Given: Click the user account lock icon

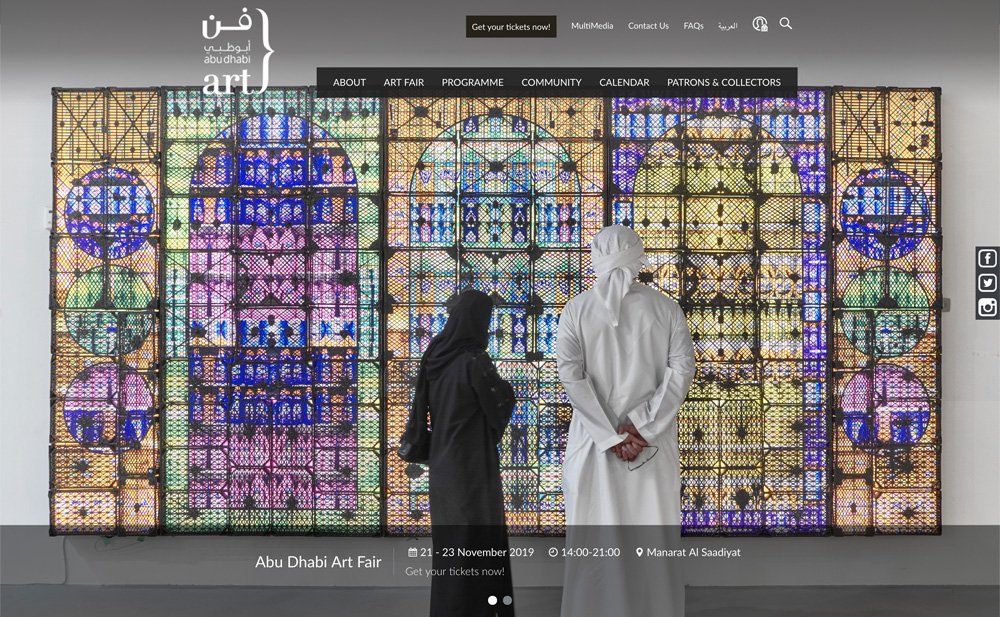Looking at the screenshot, I should click(x=760, y=24).
